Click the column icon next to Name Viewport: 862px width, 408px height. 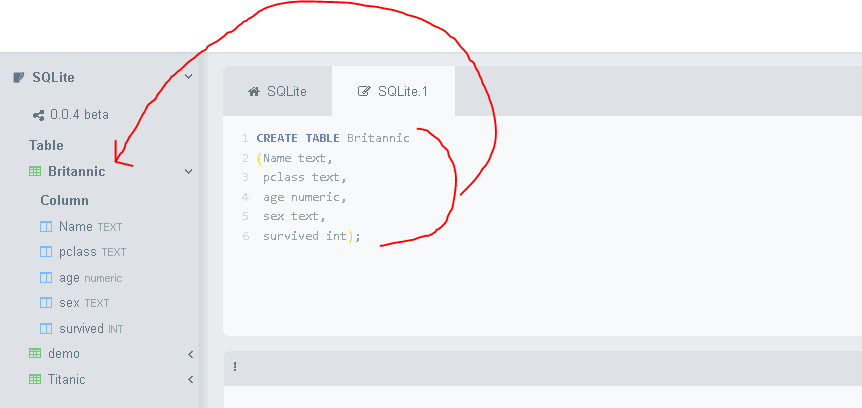click(x=46, y=227)
